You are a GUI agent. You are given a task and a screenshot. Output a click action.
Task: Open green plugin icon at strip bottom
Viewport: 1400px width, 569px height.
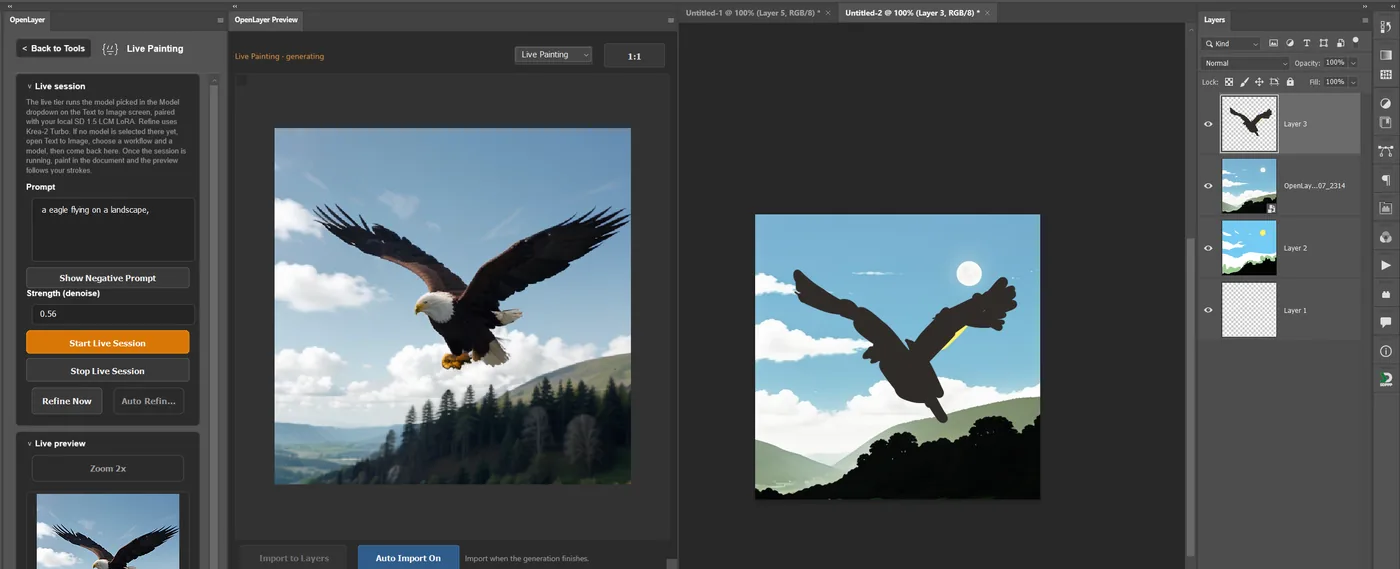pyautogui.click(x=1385, y=379)
